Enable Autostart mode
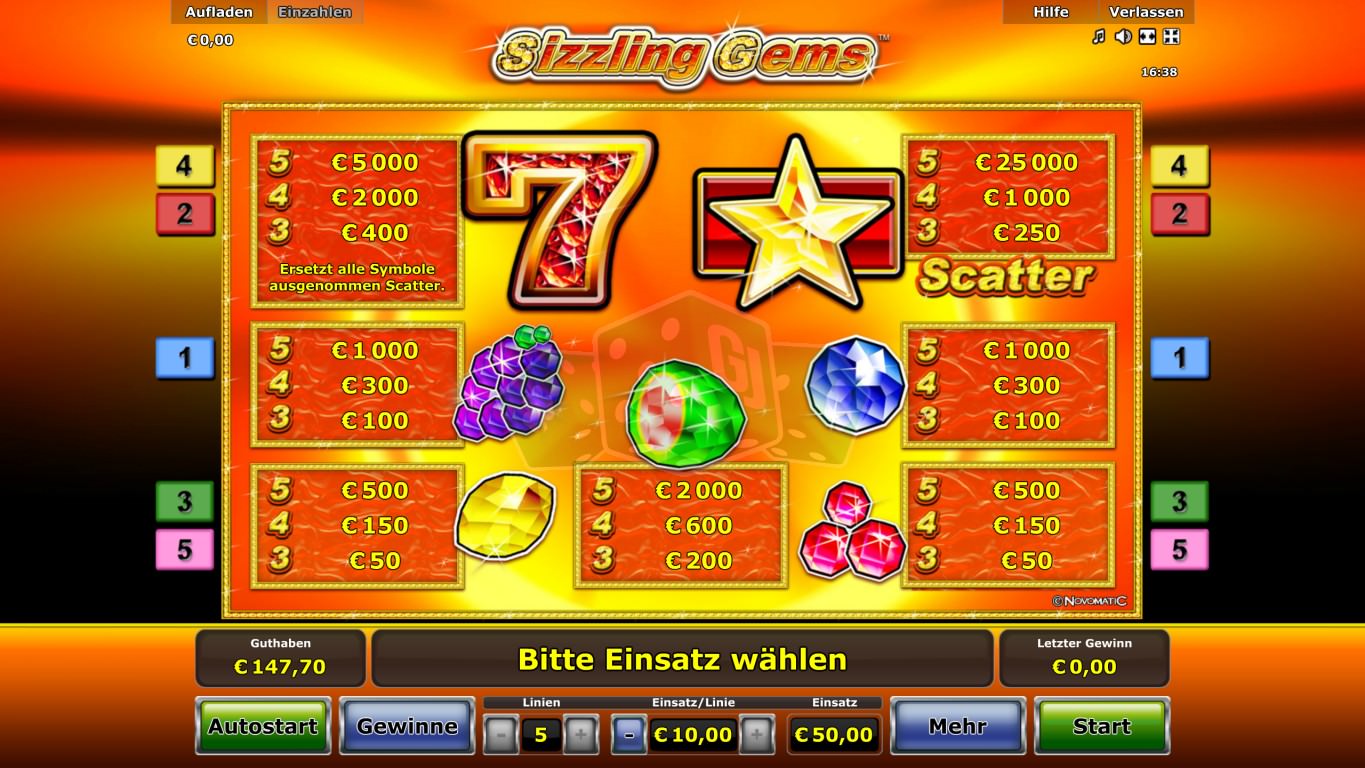This screenshot has height=768, width=1365. [263, 726]
